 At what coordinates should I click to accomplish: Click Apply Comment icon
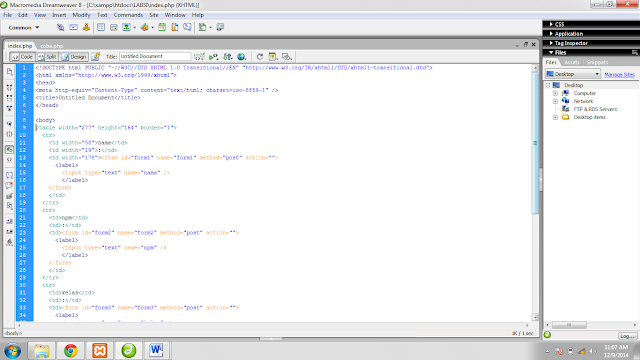(x=9, y=175)
